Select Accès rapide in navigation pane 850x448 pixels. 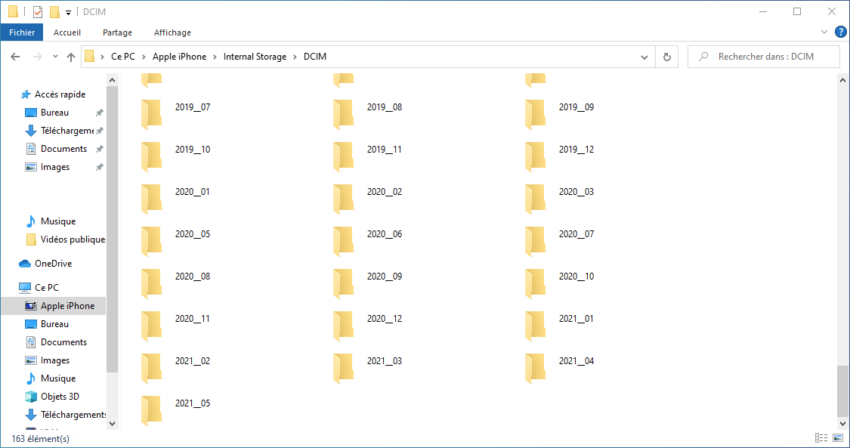click(60, 94)
